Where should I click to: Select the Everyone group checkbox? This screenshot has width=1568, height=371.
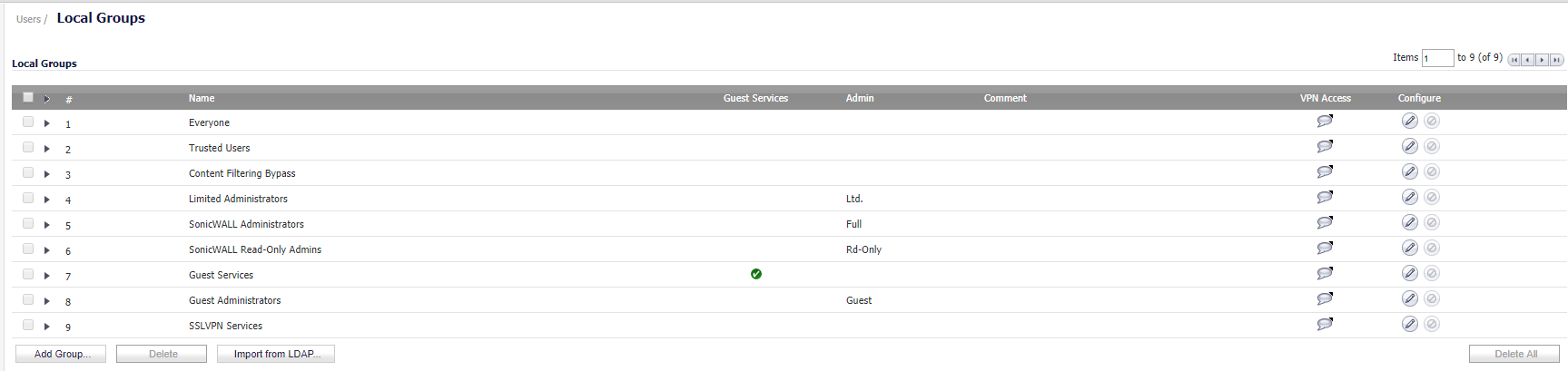click(x=28, y=122)
